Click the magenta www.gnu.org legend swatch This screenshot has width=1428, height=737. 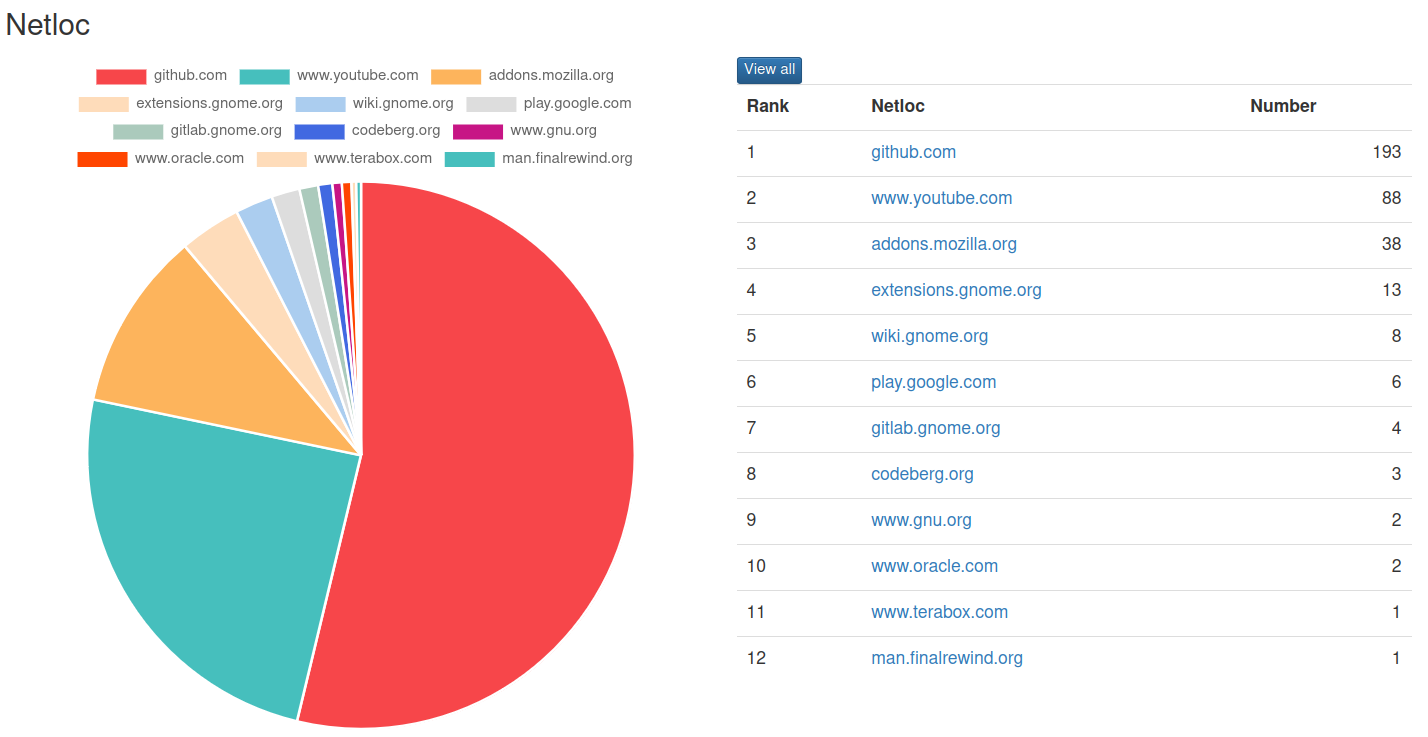[477, 131]
